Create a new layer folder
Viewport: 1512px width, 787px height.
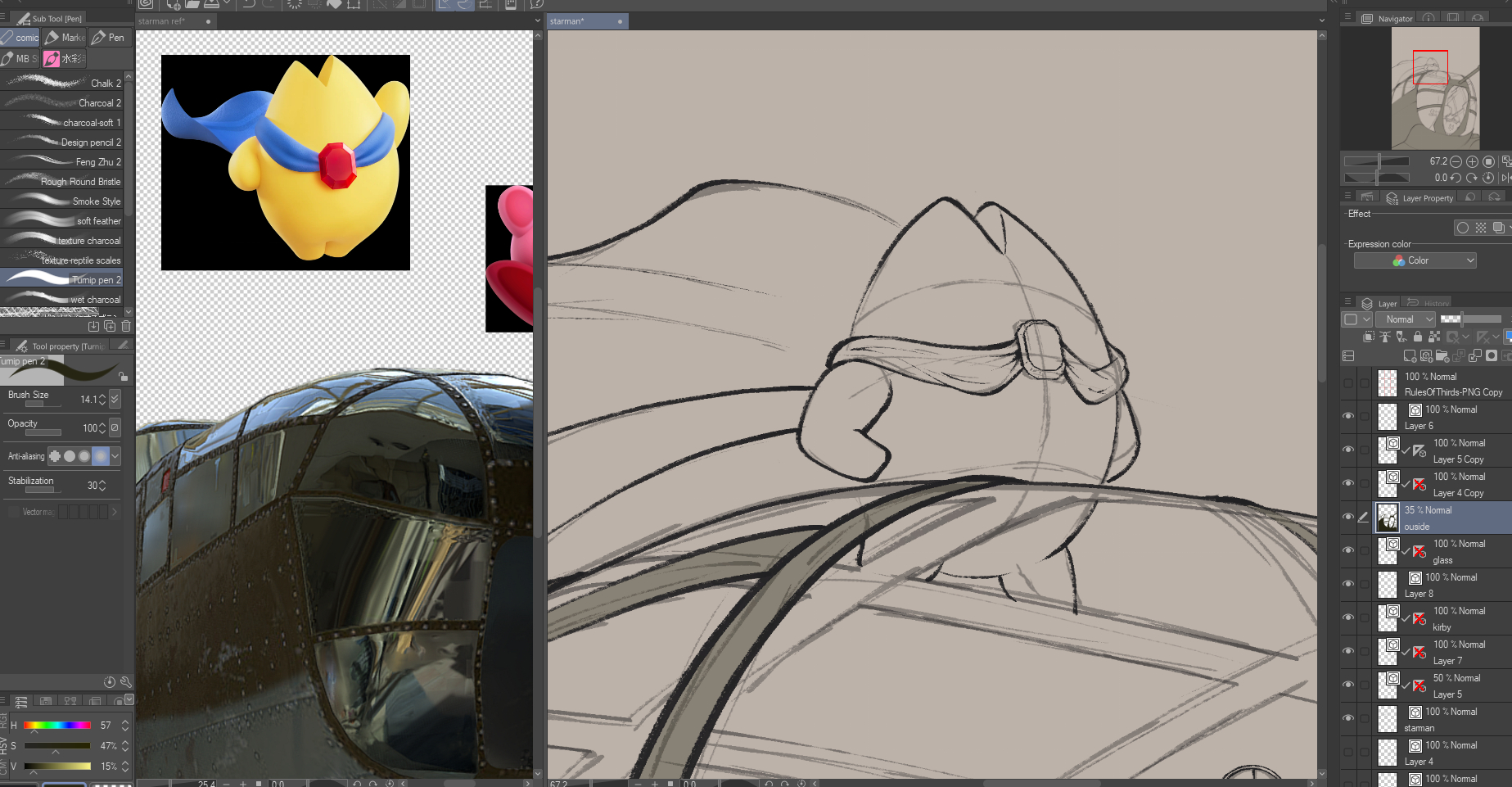coord(1442,355)
